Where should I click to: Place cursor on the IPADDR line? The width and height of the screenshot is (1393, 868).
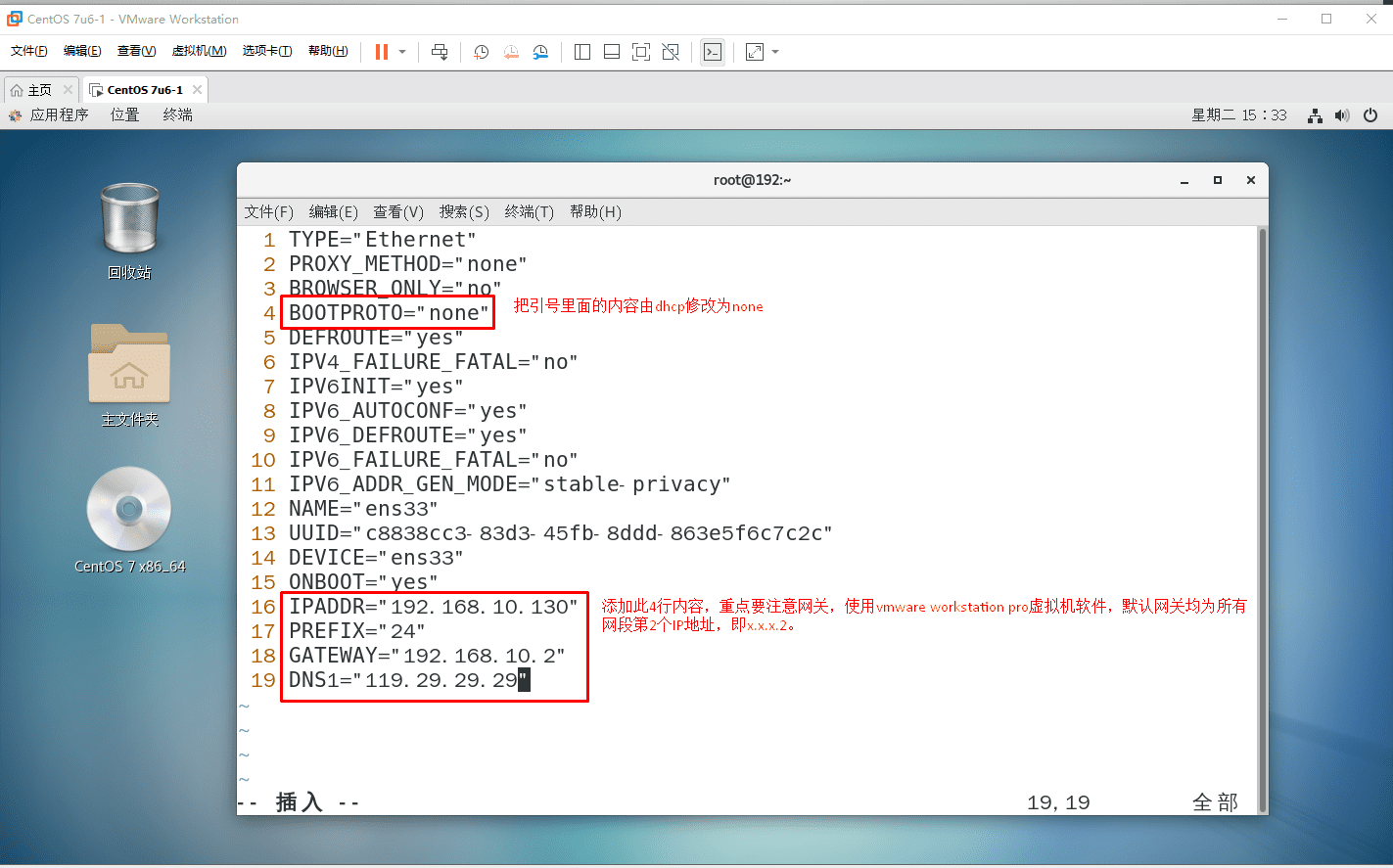(x=433, y=607)
